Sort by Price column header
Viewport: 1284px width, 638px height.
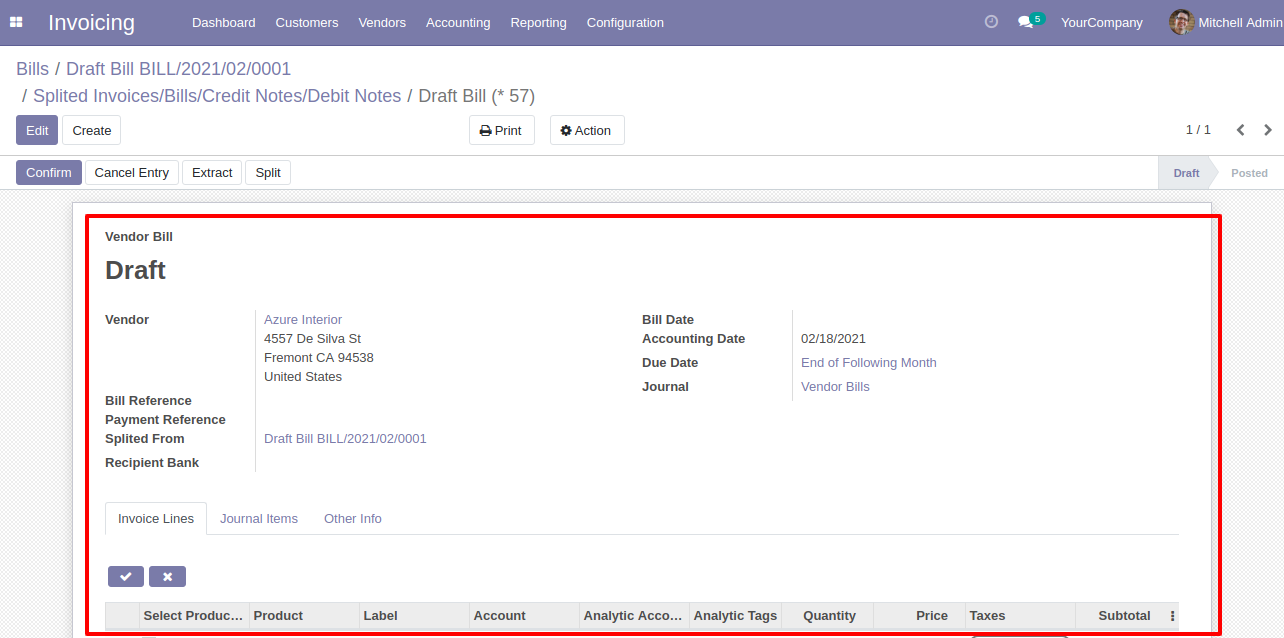click(x=920, y=616)
